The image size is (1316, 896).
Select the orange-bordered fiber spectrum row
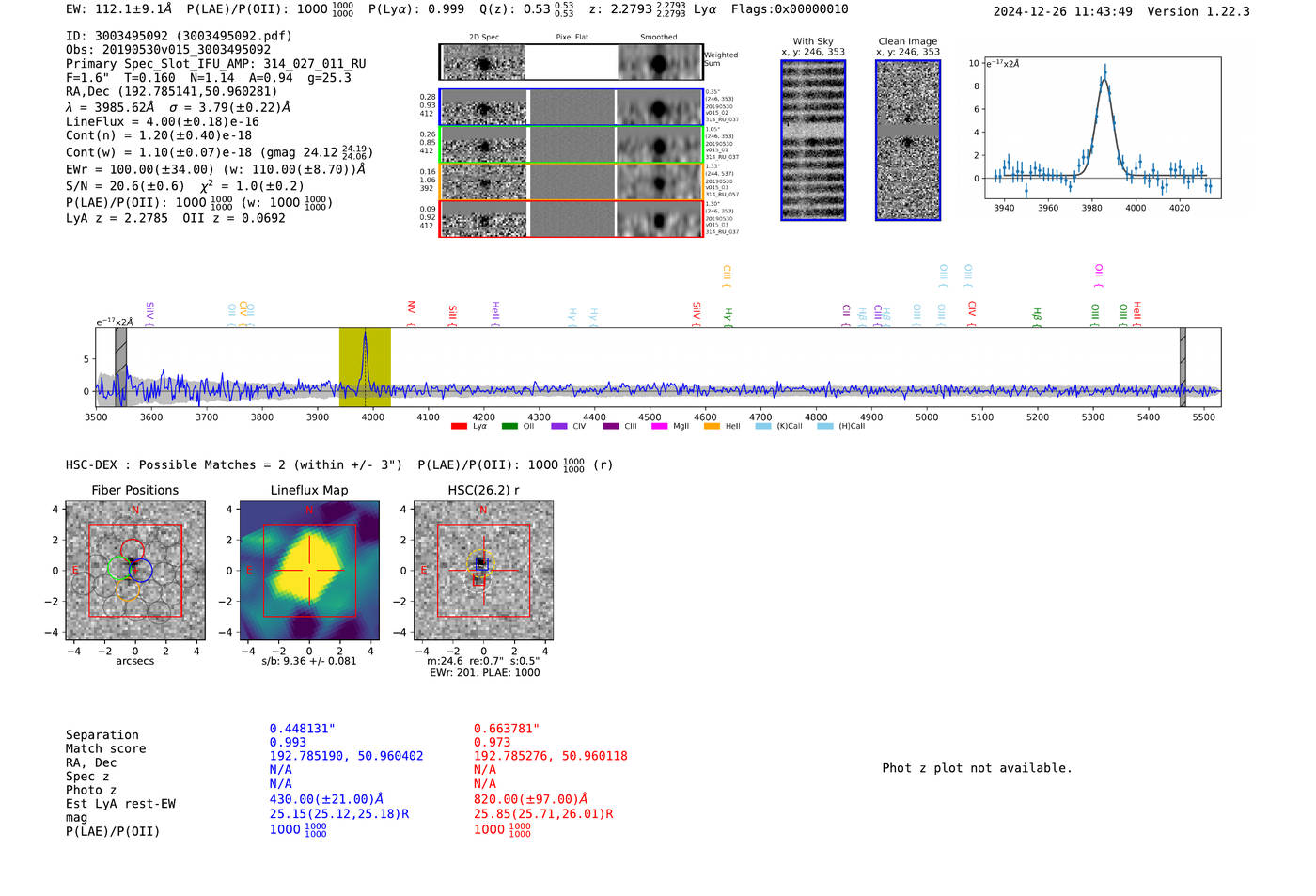tap(572, 181)
